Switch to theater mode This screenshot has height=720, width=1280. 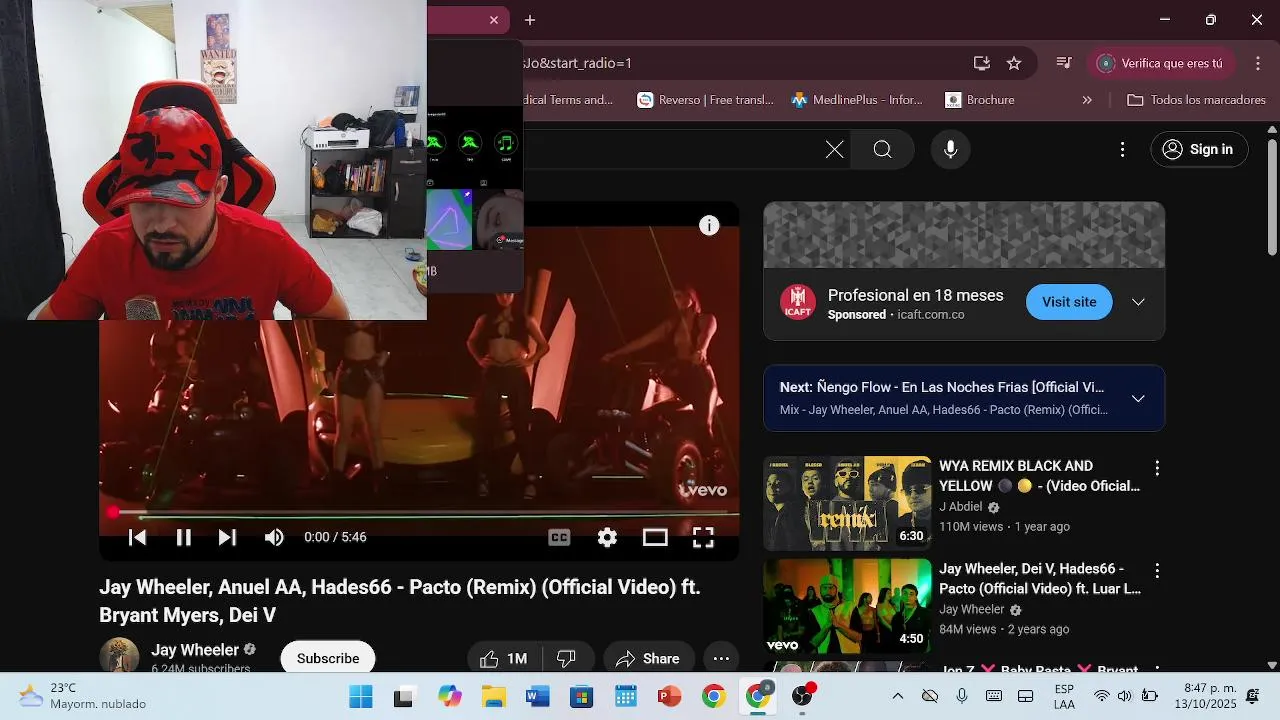click(x=655, y=537)
